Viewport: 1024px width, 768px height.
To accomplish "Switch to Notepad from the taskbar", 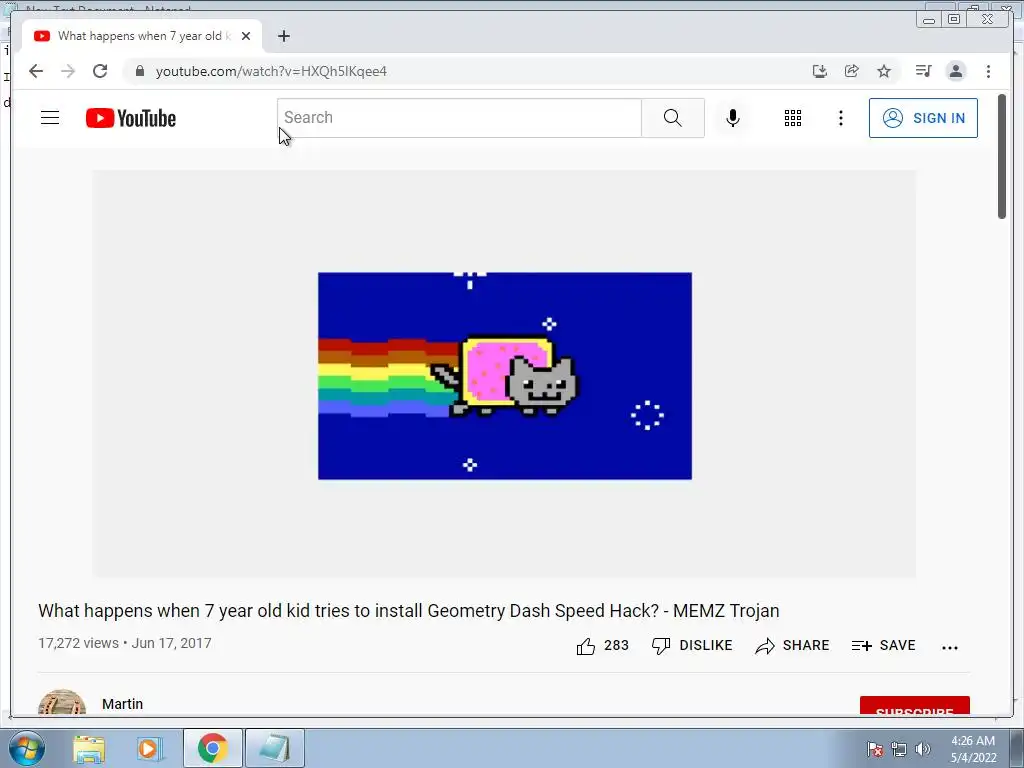I will point(274,748).
